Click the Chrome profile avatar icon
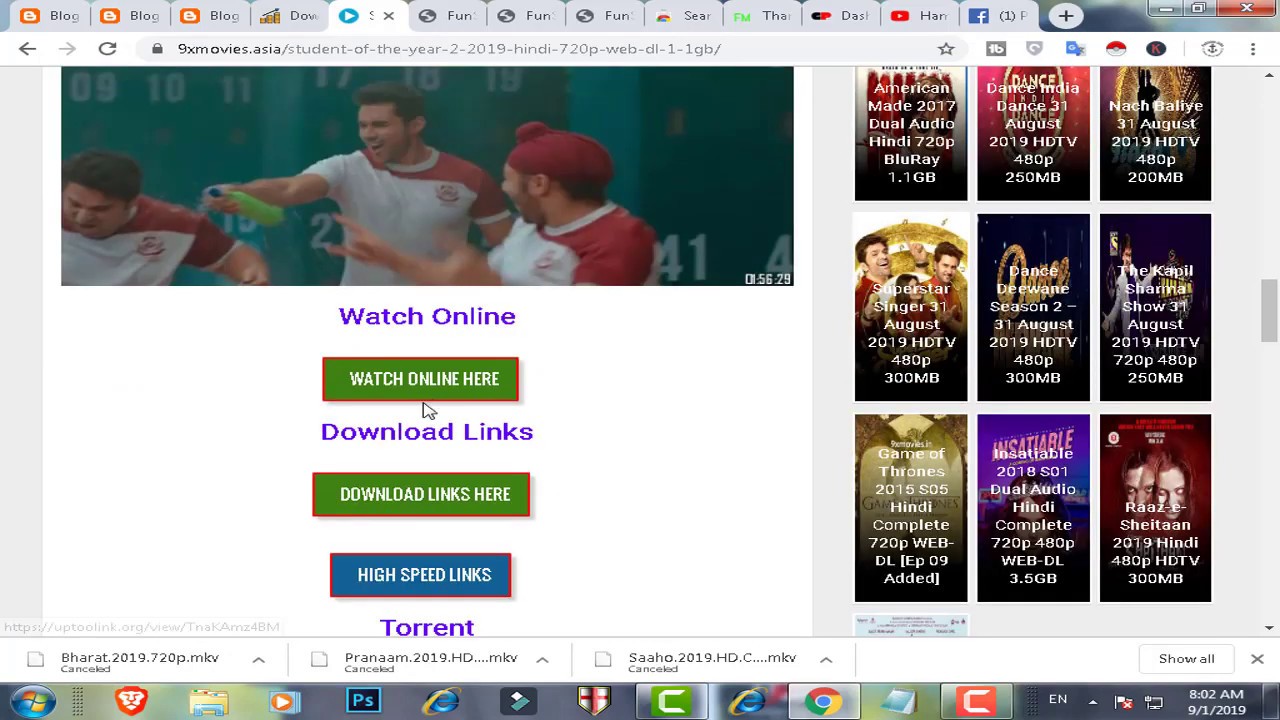This screenshot has width=1280, height=720. pos(1212,48)
